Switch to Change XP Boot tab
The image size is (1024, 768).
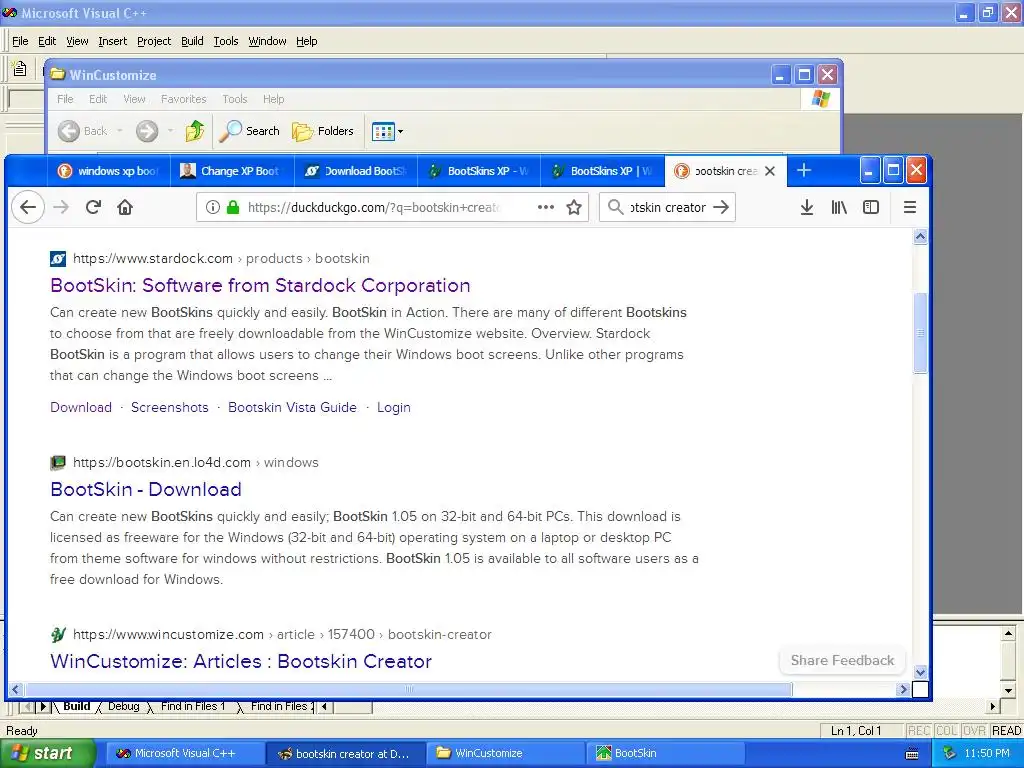(x=232, y=171)
